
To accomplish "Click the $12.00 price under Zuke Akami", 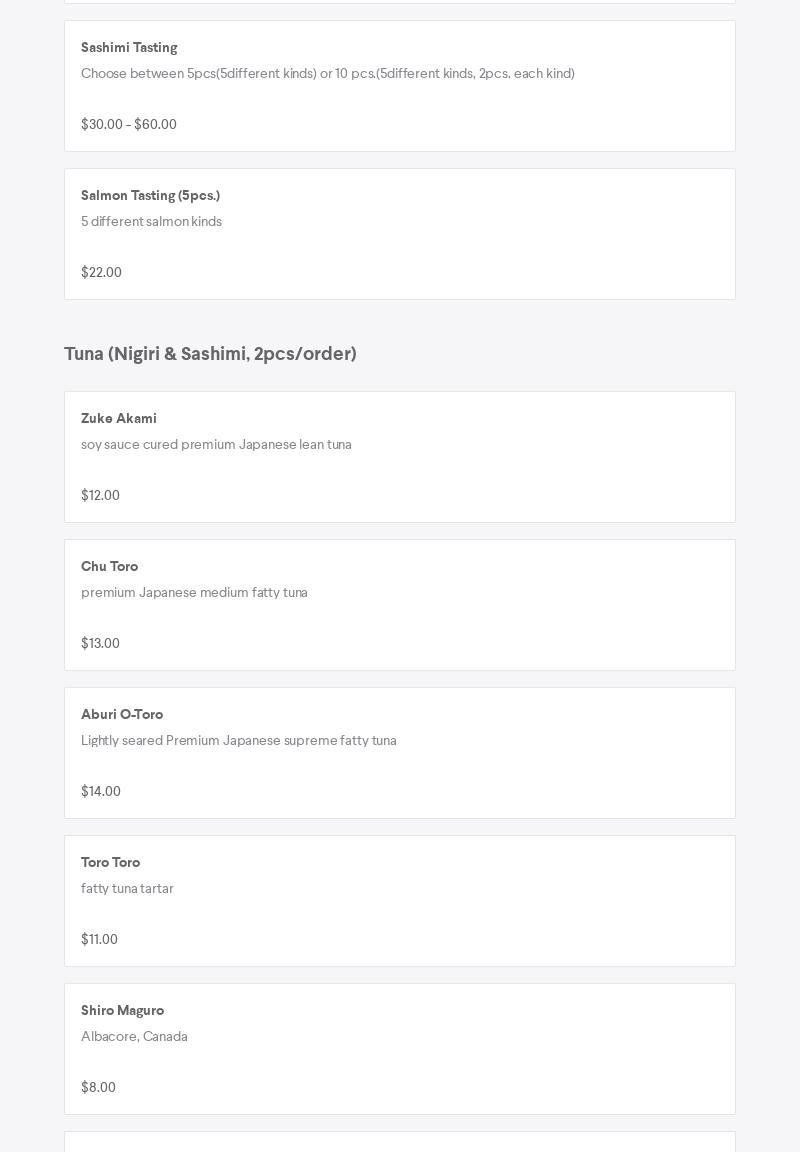I will pos(100,496).
